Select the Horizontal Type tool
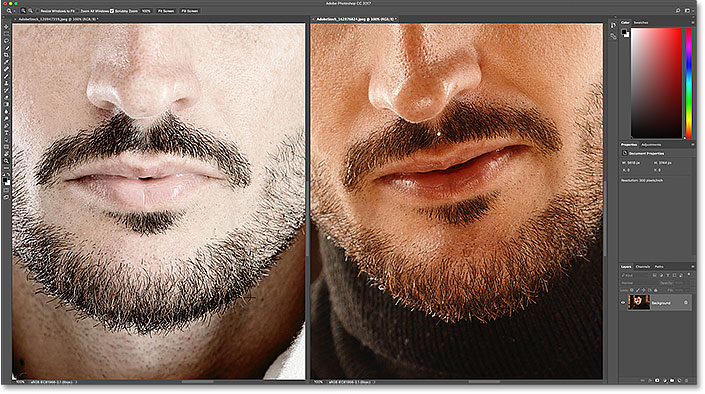Viewport: 705px width, 394px height. 6,133
